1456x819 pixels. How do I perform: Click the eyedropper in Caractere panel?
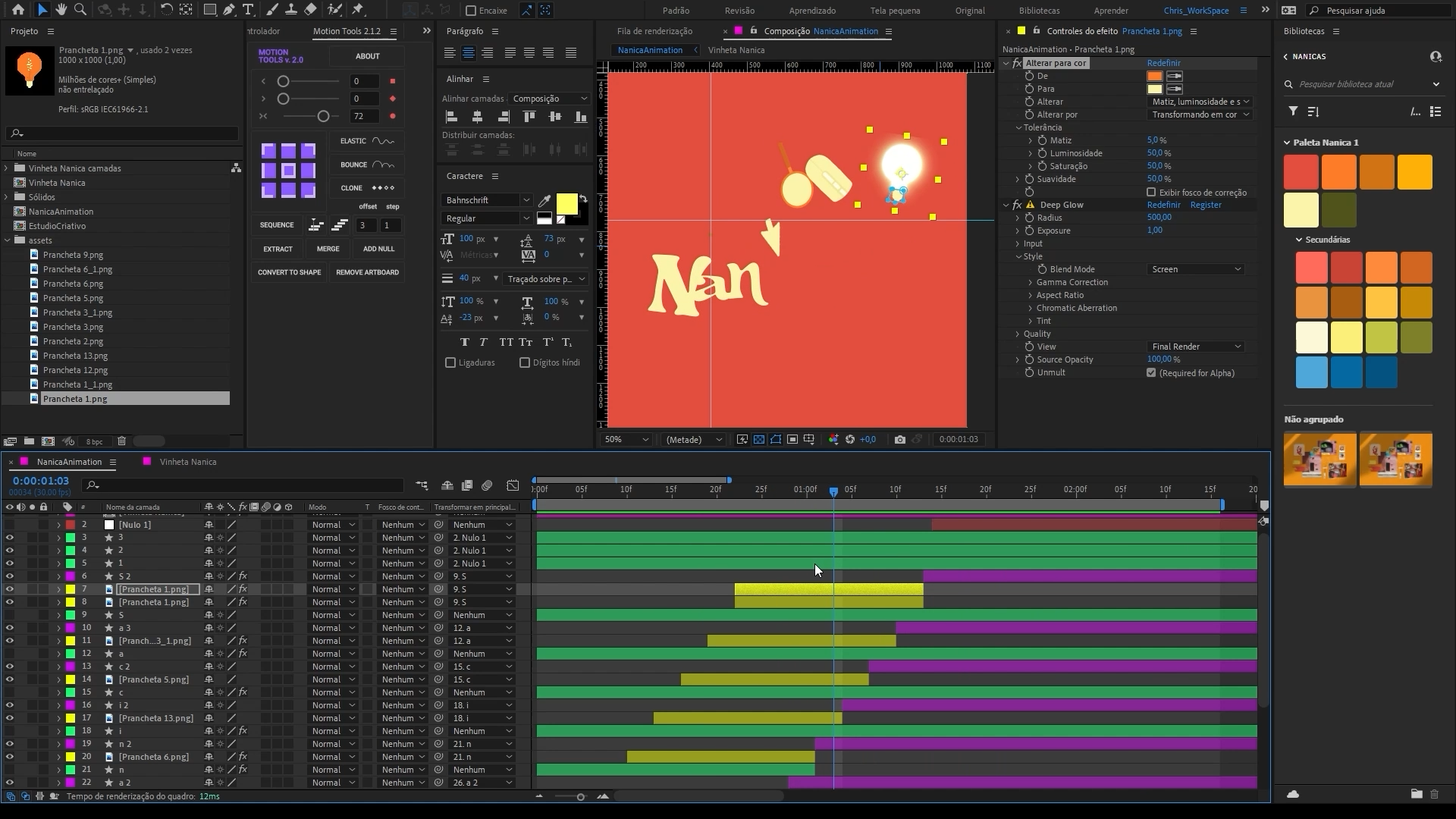point(544,201)
